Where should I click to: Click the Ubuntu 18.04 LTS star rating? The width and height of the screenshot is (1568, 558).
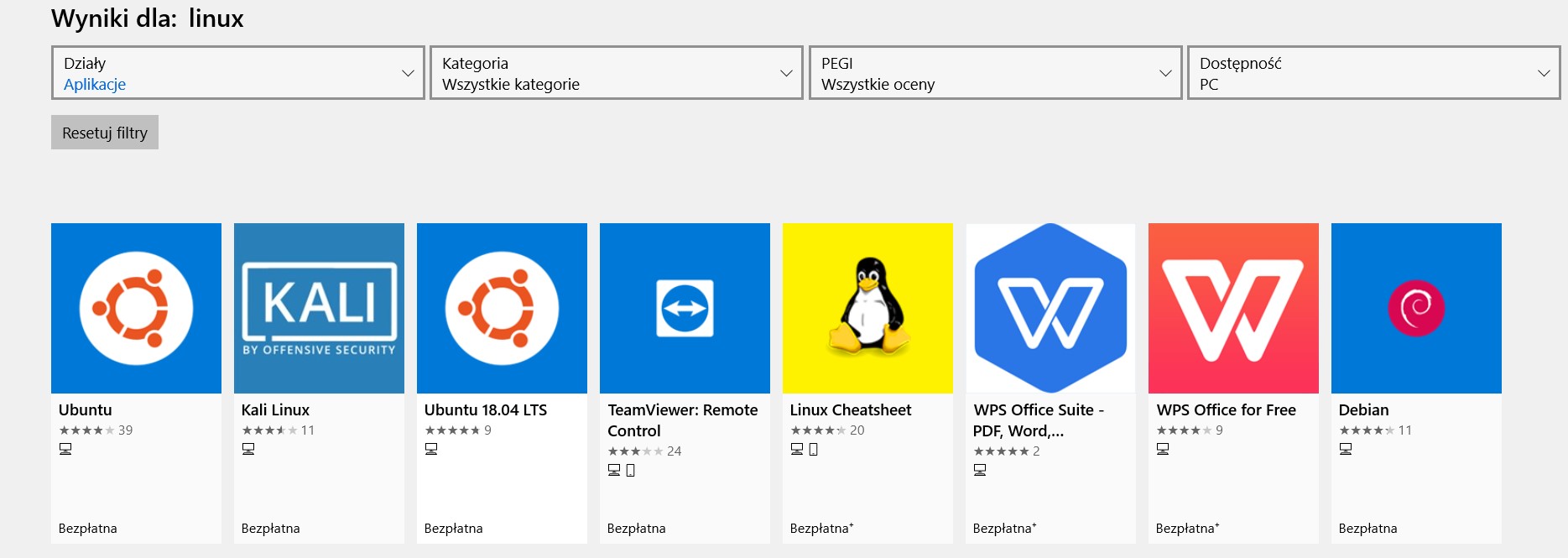[x=452, y=430]
